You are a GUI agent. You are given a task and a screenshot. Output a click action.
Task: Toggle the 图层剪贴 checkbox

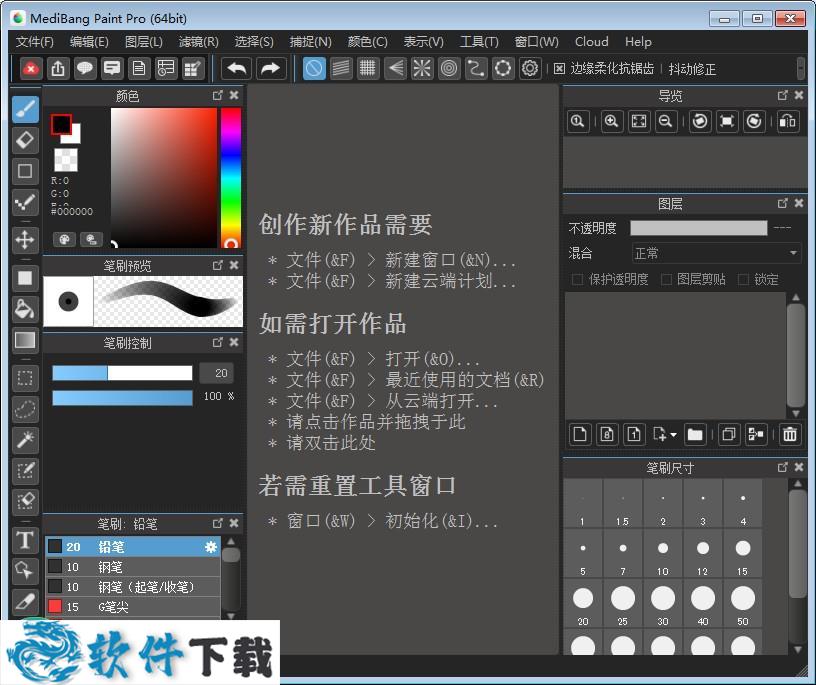(x=666, y=280)
